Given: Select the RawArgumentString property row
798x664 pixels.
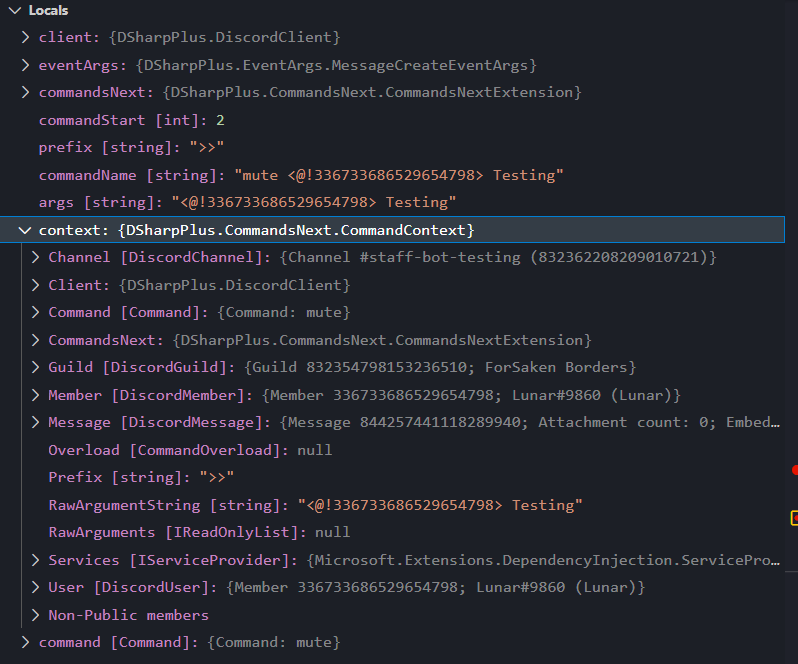Looking at the screenshot, I should click(x=392, y=505).
